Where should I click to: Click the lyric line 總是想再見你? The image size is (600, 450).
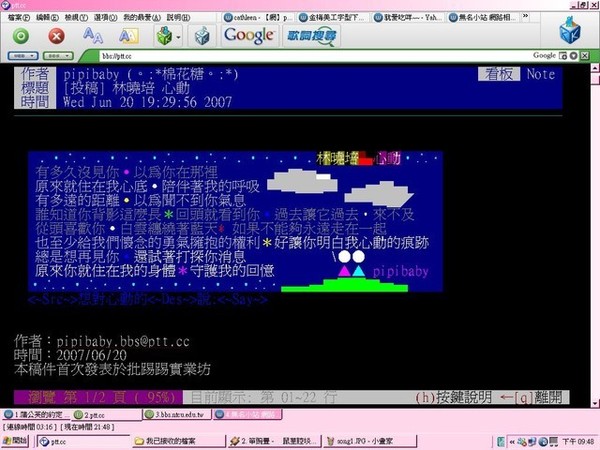(x=77, y=256)
